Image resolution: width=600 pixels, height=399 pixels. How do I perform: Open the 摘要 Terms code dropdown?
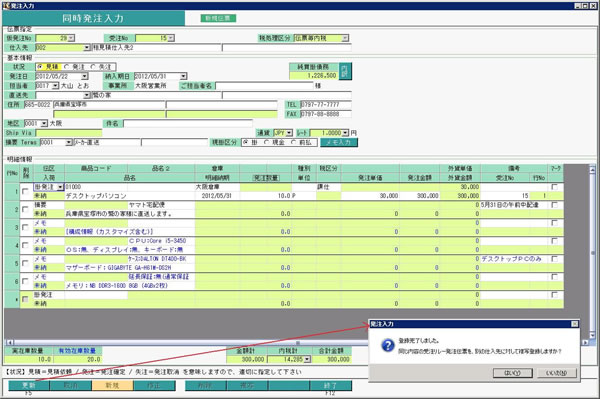(x=69, y=142)
